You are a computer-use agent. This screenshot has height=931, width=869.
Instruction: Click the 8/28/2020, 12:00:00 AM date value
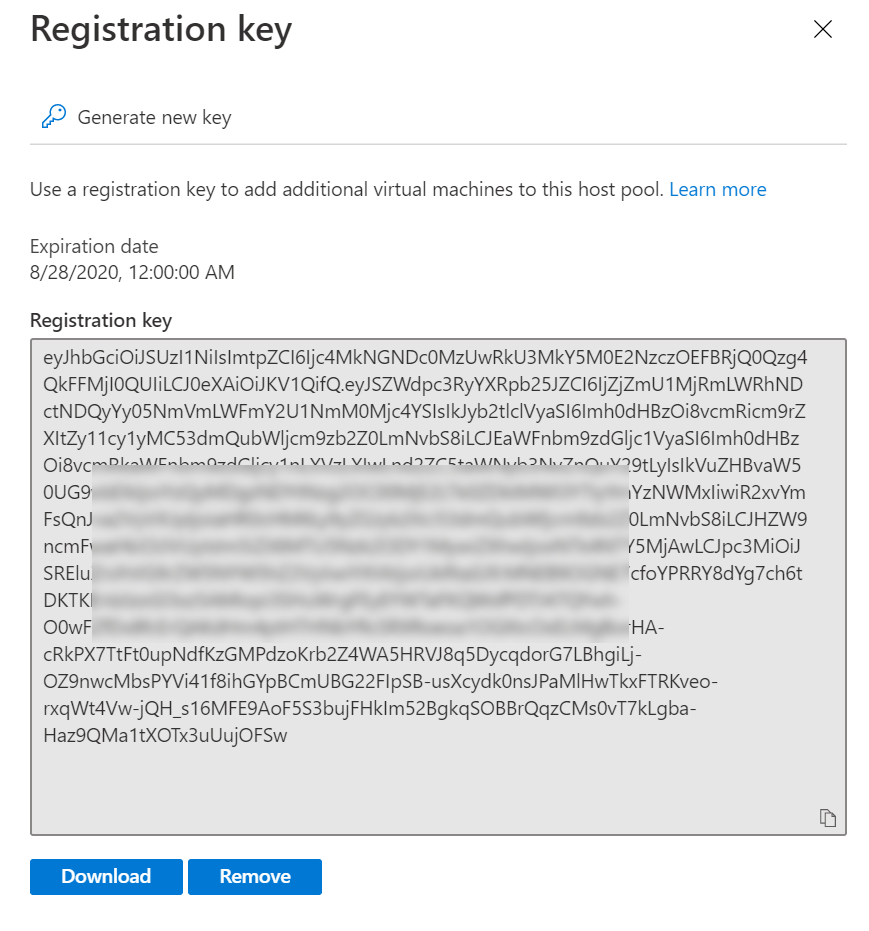tap(132, 273)
